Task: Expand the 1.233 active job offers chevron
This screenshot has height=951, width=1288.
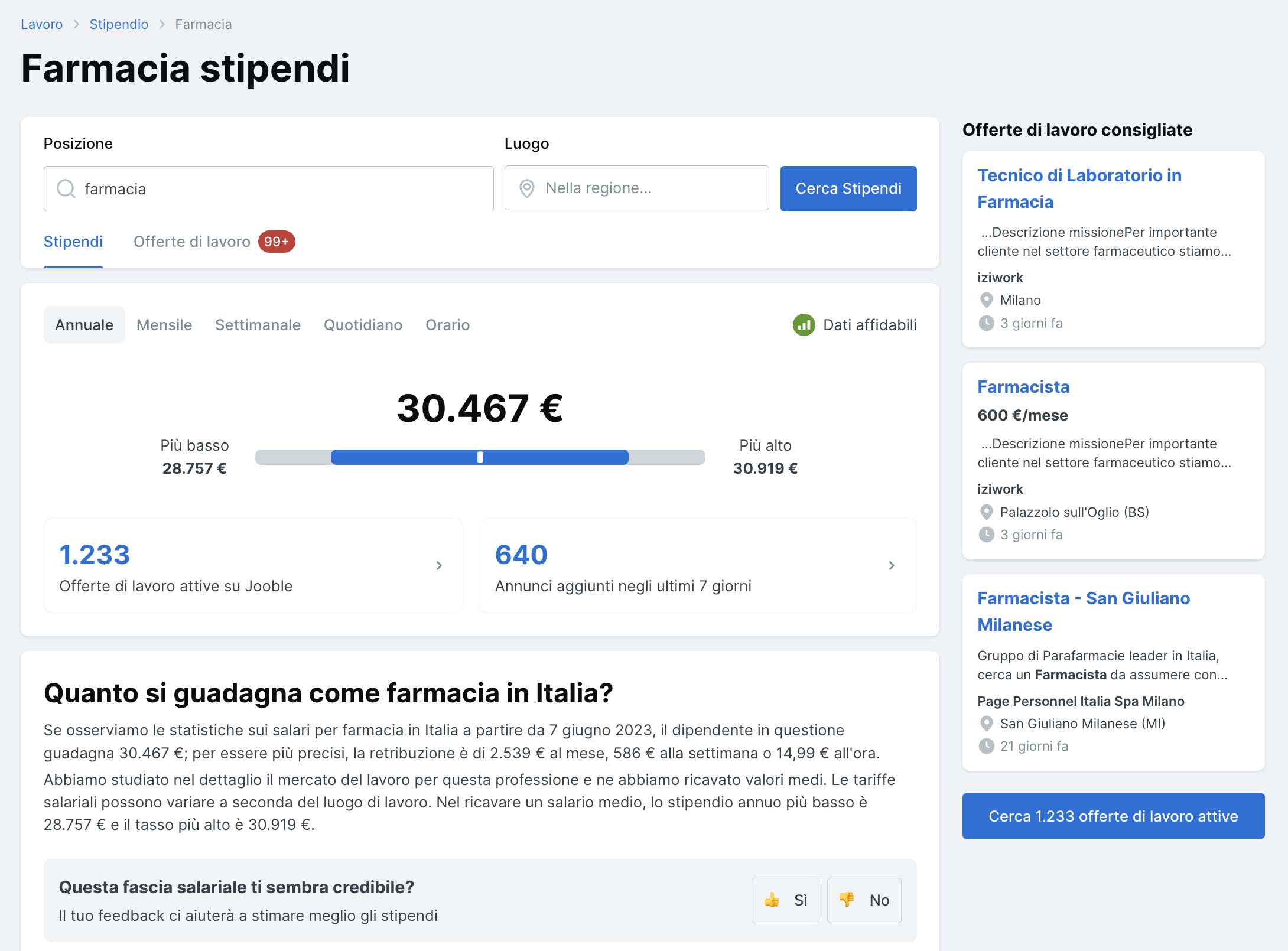Action: click(439, 565)
